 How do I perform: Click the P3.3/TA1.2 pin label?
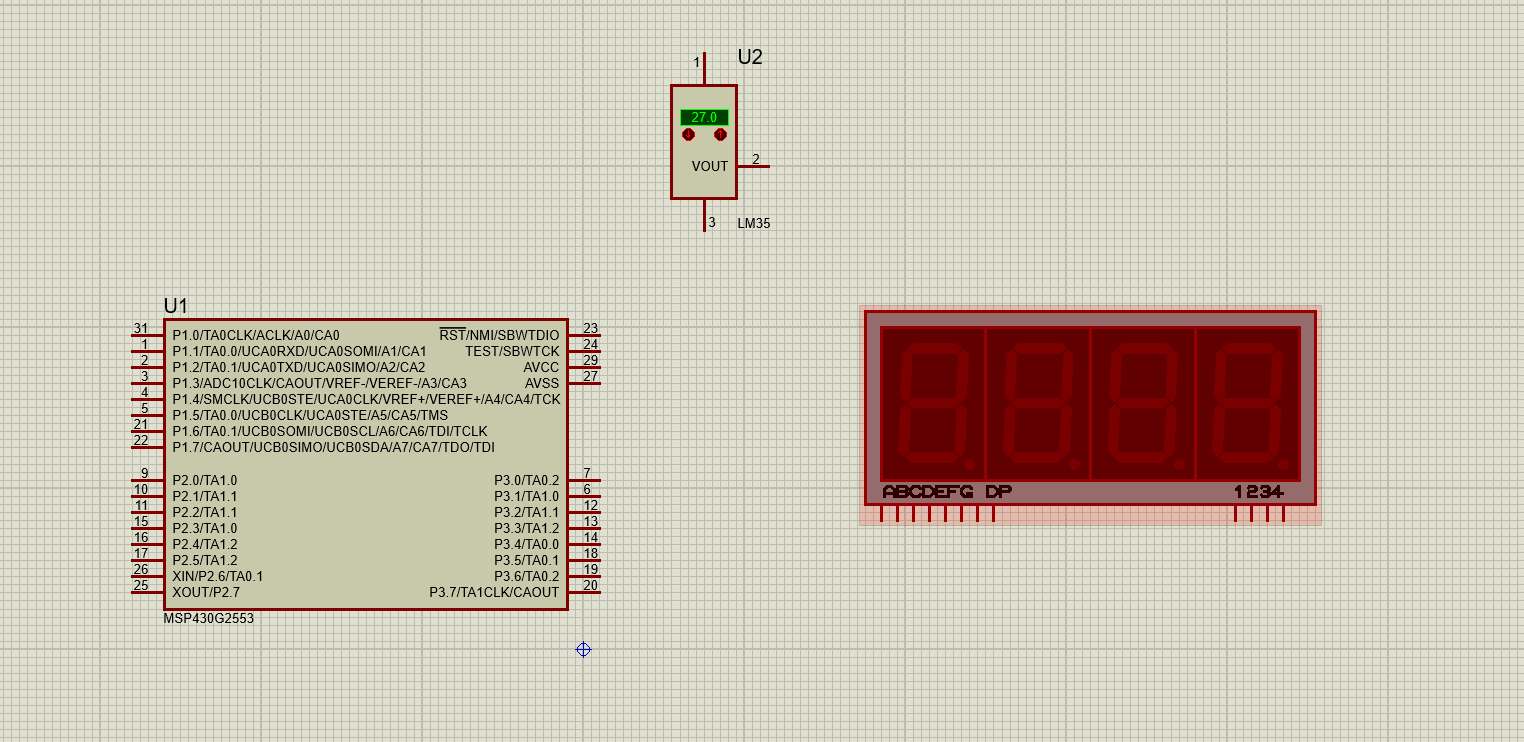coord(527,528)
